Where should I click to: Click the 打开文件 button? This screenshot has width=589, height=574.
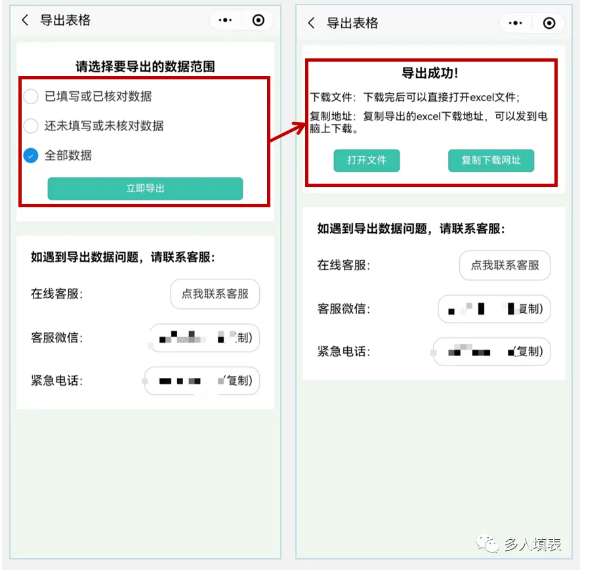(367, 161)
